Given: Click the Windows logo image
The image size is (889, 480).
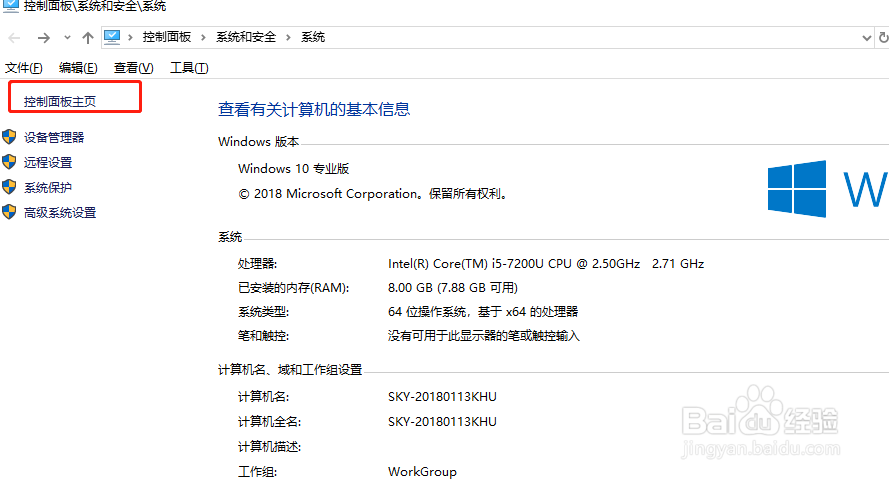Looking at the screenshot, I should tap(797, 189).
